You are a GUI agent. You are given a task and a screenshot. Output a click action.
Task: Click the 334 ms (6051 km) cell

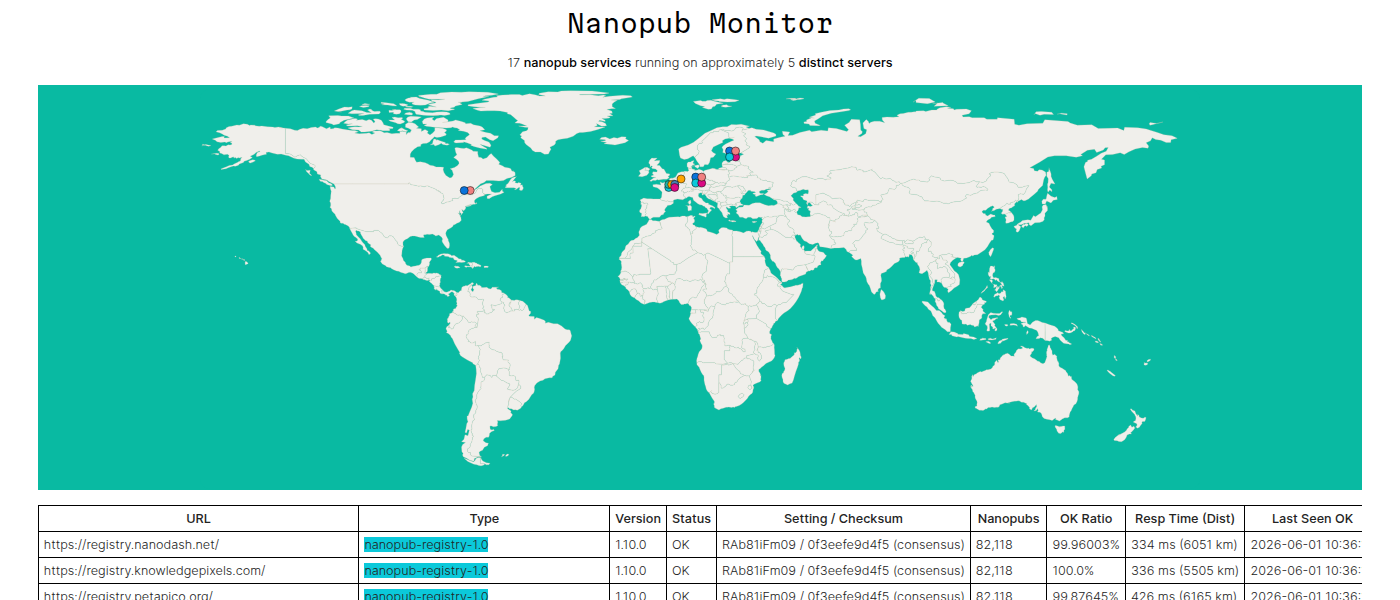tap(1185, 545)
